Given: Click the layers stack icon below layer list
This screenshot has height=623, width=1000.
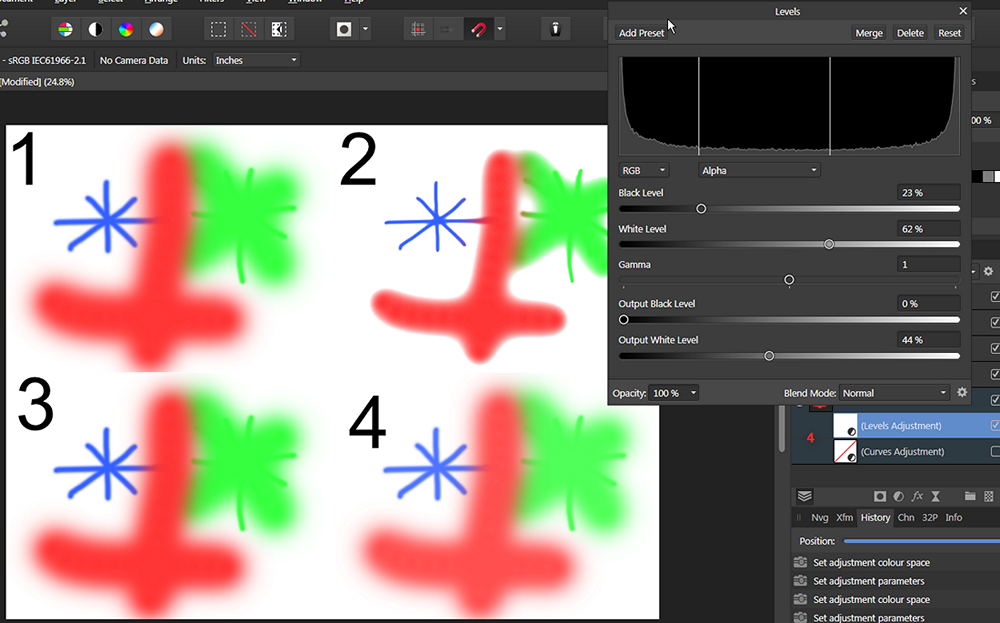Looking at the screenshot, I should coord(805,496).
